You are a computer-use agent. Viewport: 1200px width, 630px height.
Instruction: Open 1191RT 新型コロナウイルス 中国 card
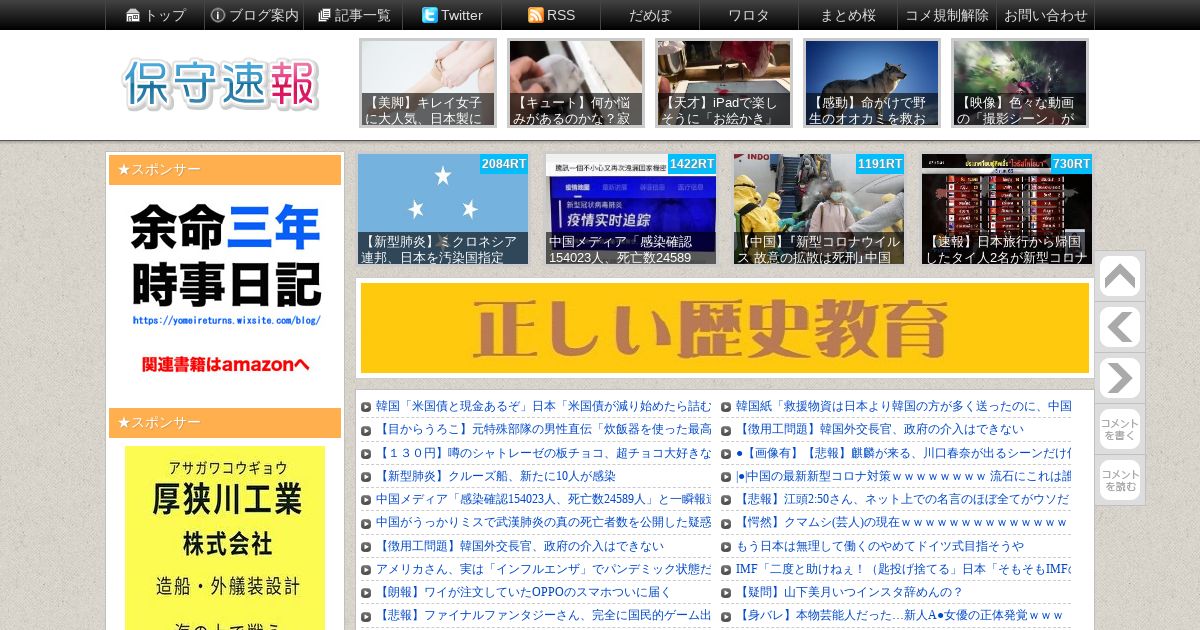point(819,209)
